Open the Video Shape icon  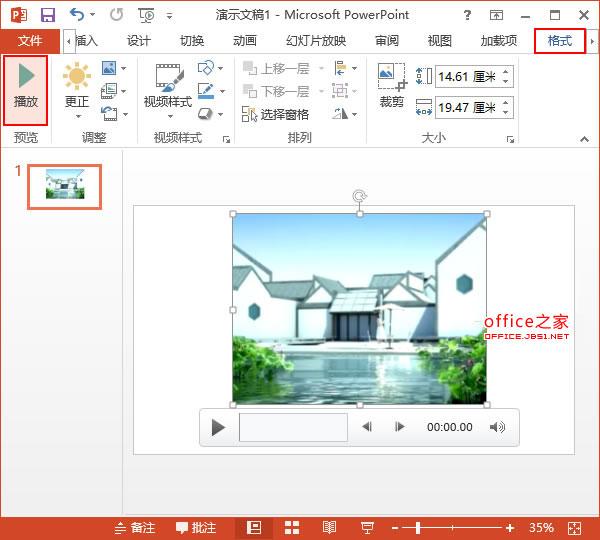click(206, 68)
